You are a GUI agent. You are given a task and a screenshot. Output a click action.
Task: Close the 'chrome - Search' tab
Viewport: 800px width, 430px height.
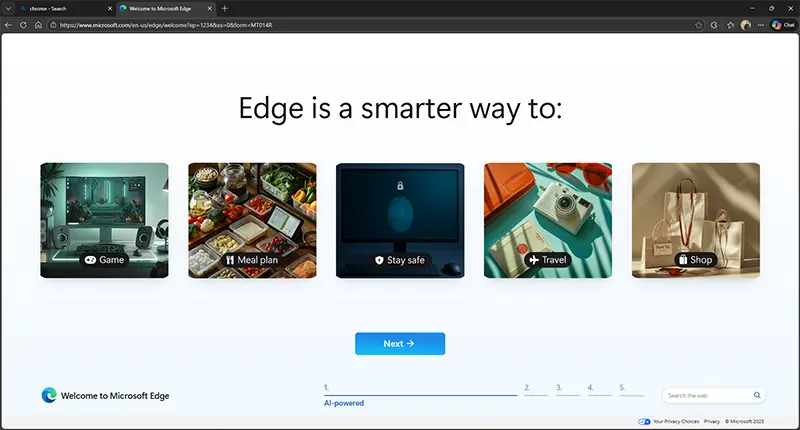(110, 8)
